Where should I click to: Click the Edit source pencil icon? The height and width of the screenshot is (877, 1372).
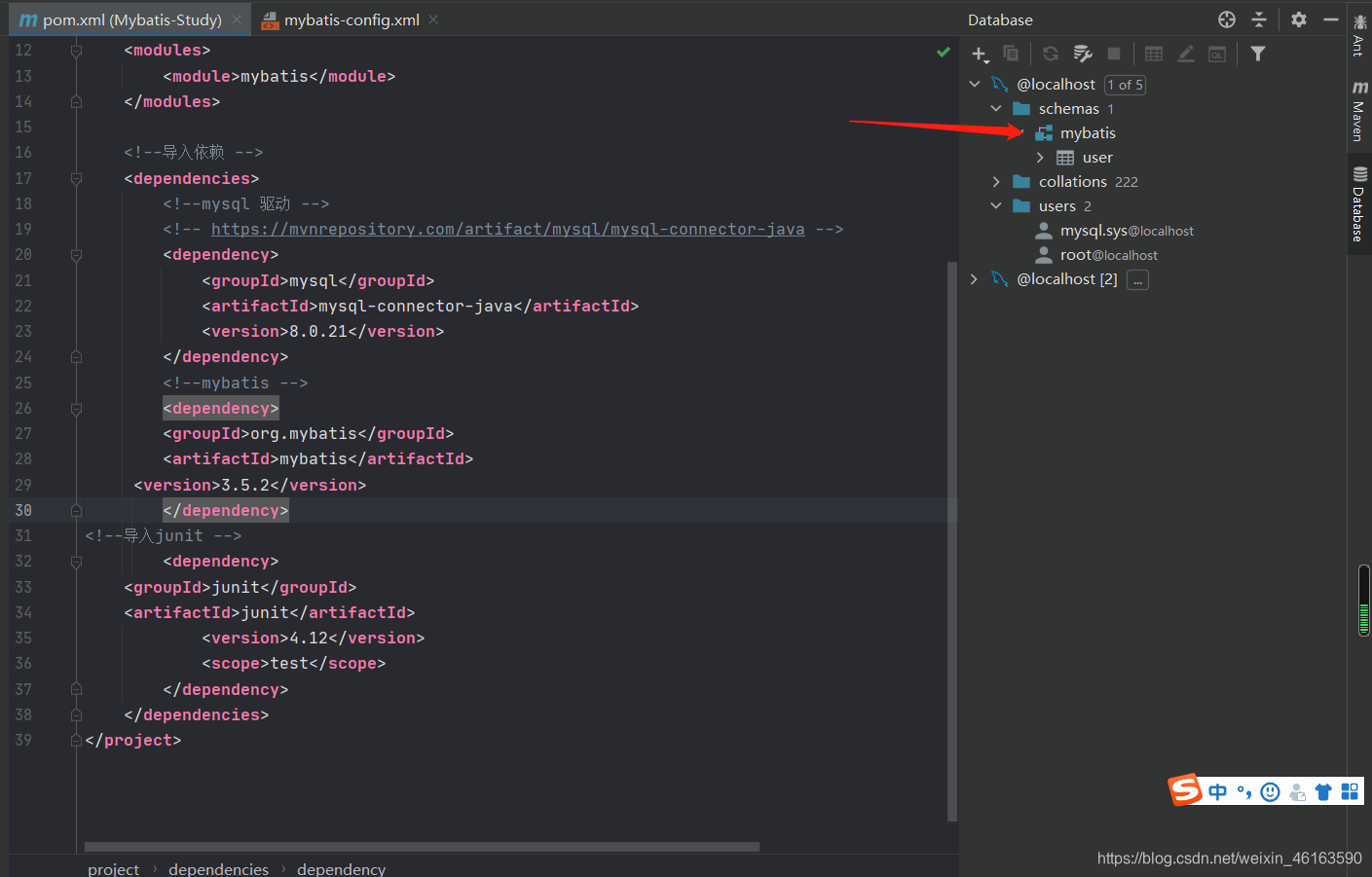(1186, 54)
